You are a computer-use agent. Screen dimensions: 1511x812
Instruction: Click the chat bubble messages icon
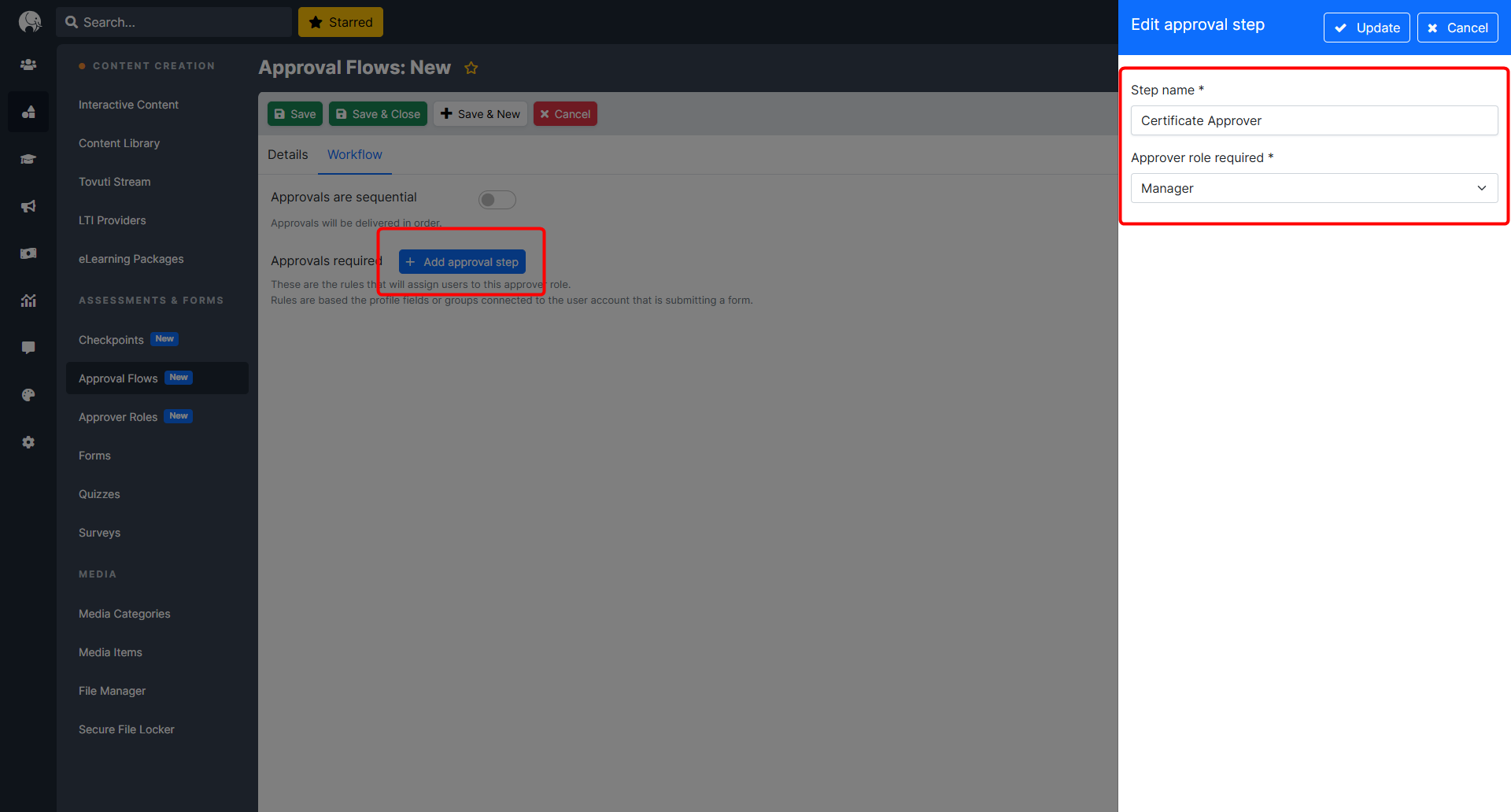click(x=28, y=348)
